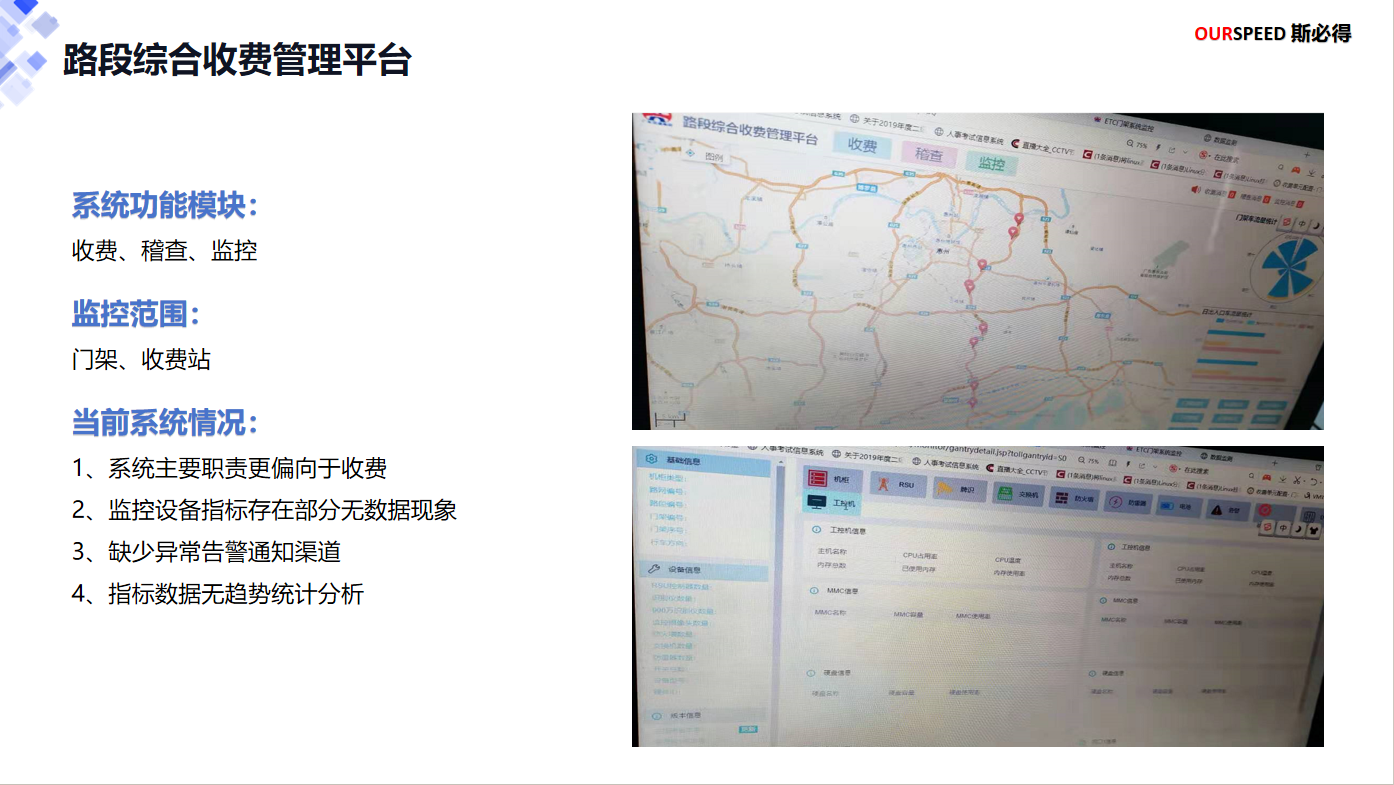
Task: Click the 更新 button under 版本信息
Action: pos(748,729)
